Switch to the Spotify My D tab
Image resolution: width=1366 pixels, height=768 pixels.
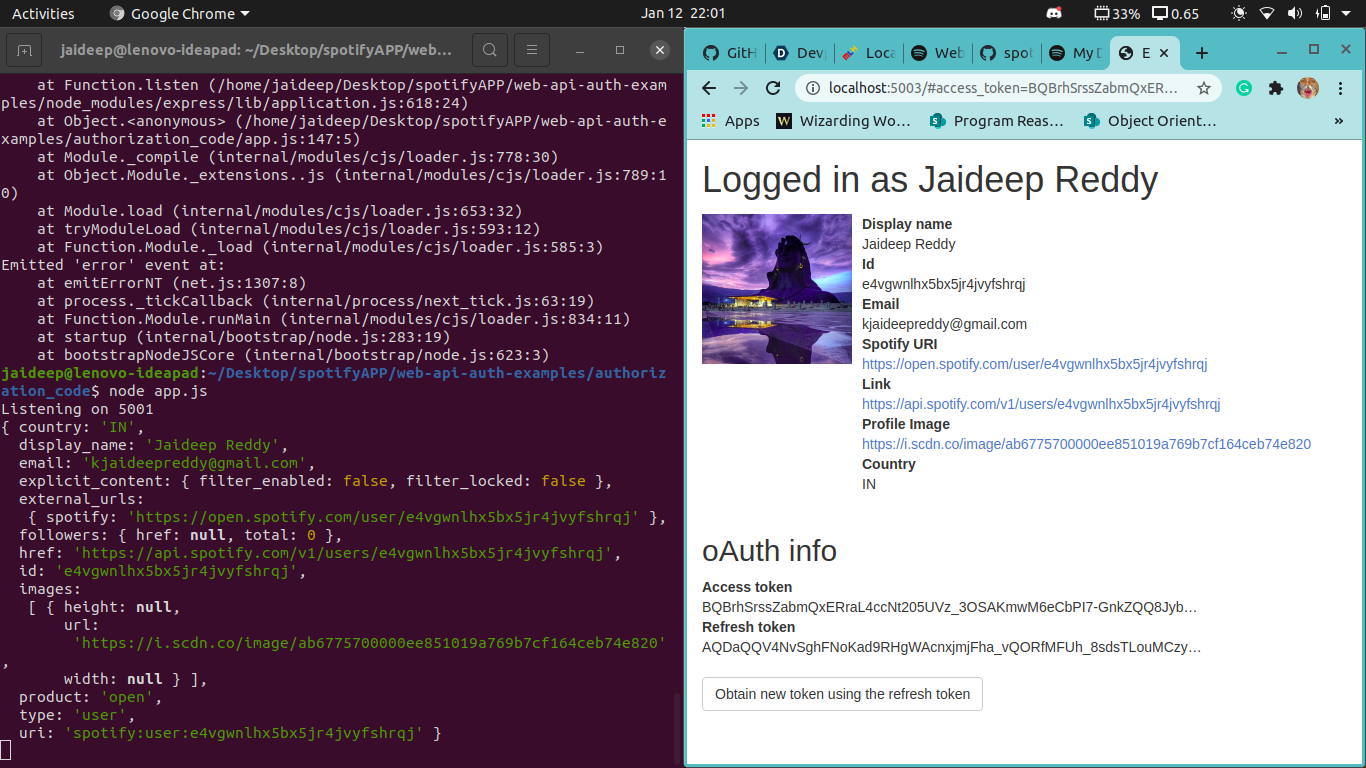pyautogui.click(x=1074, y=53)
